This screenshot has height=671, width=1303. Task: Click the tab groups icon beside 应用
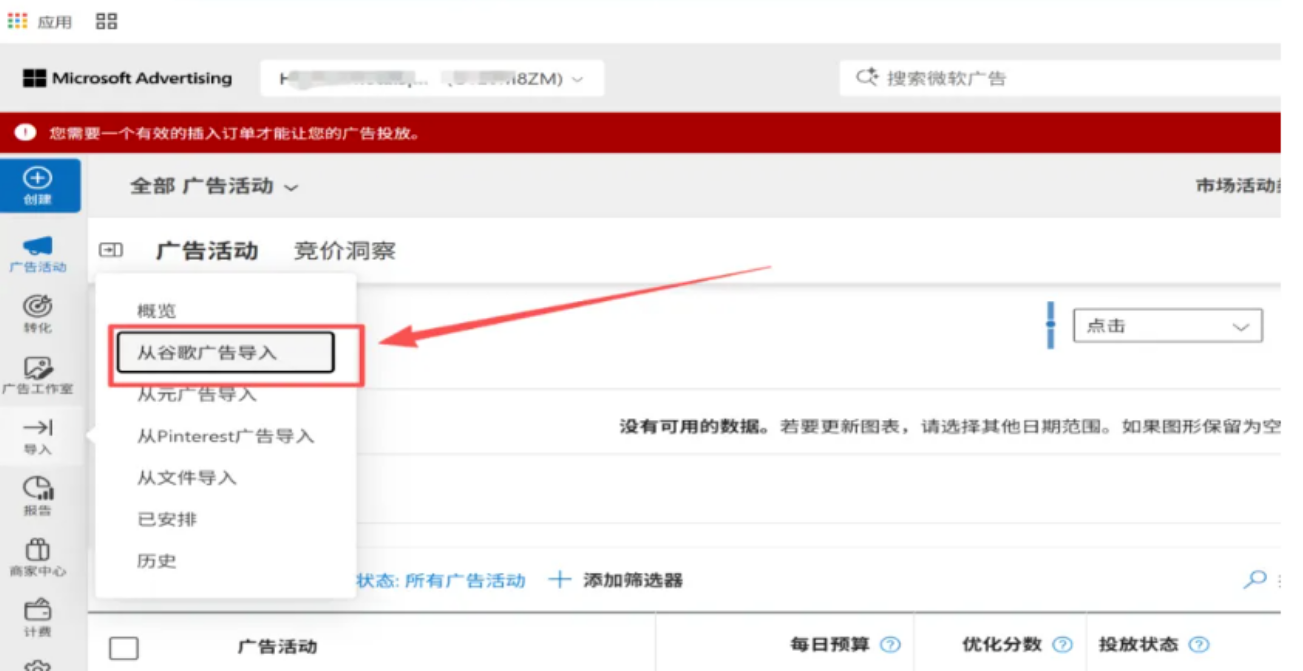107,21
